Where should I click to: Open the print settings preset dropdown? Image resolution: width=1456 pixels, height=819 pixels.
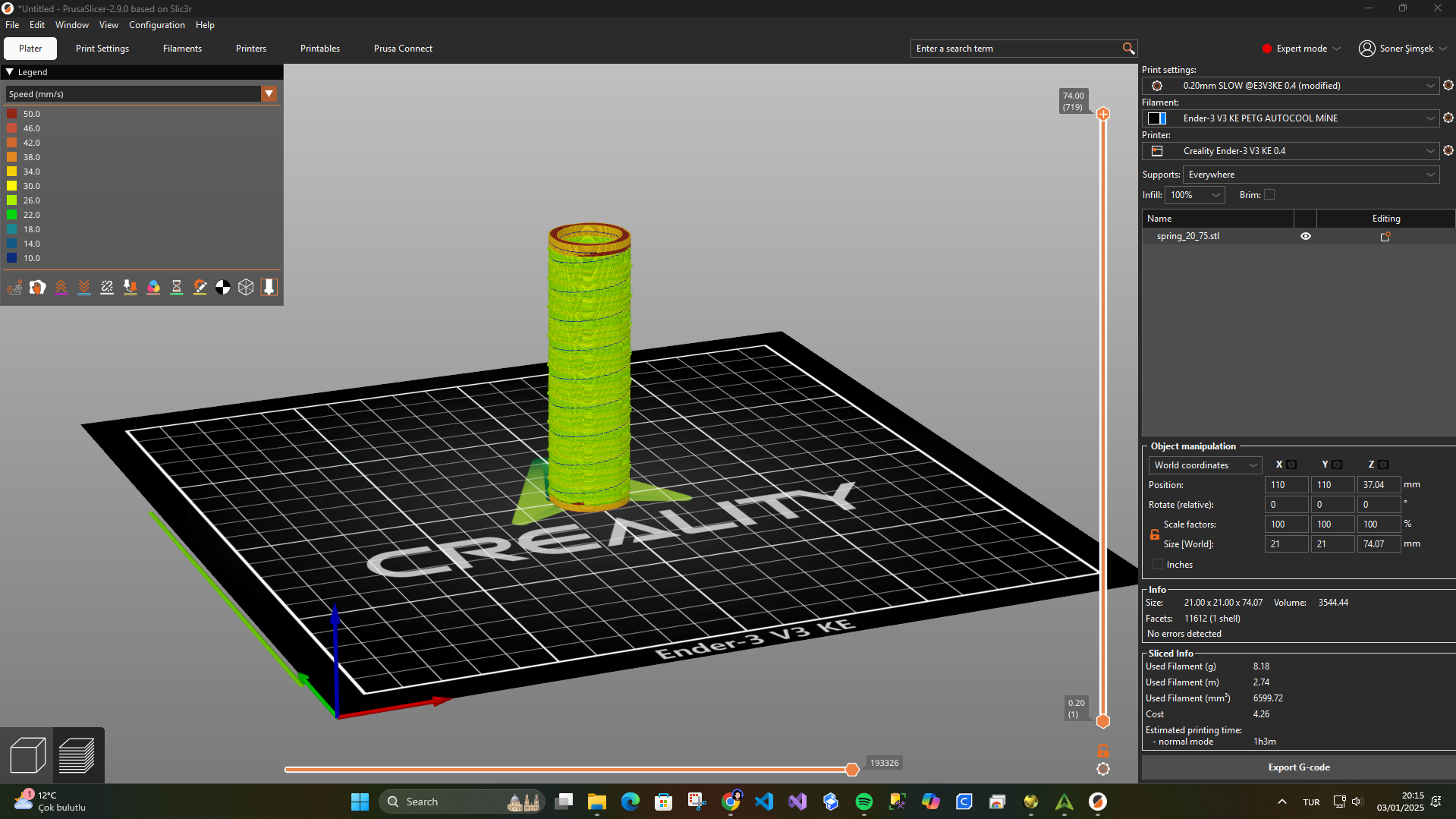tap(1291, 86)
